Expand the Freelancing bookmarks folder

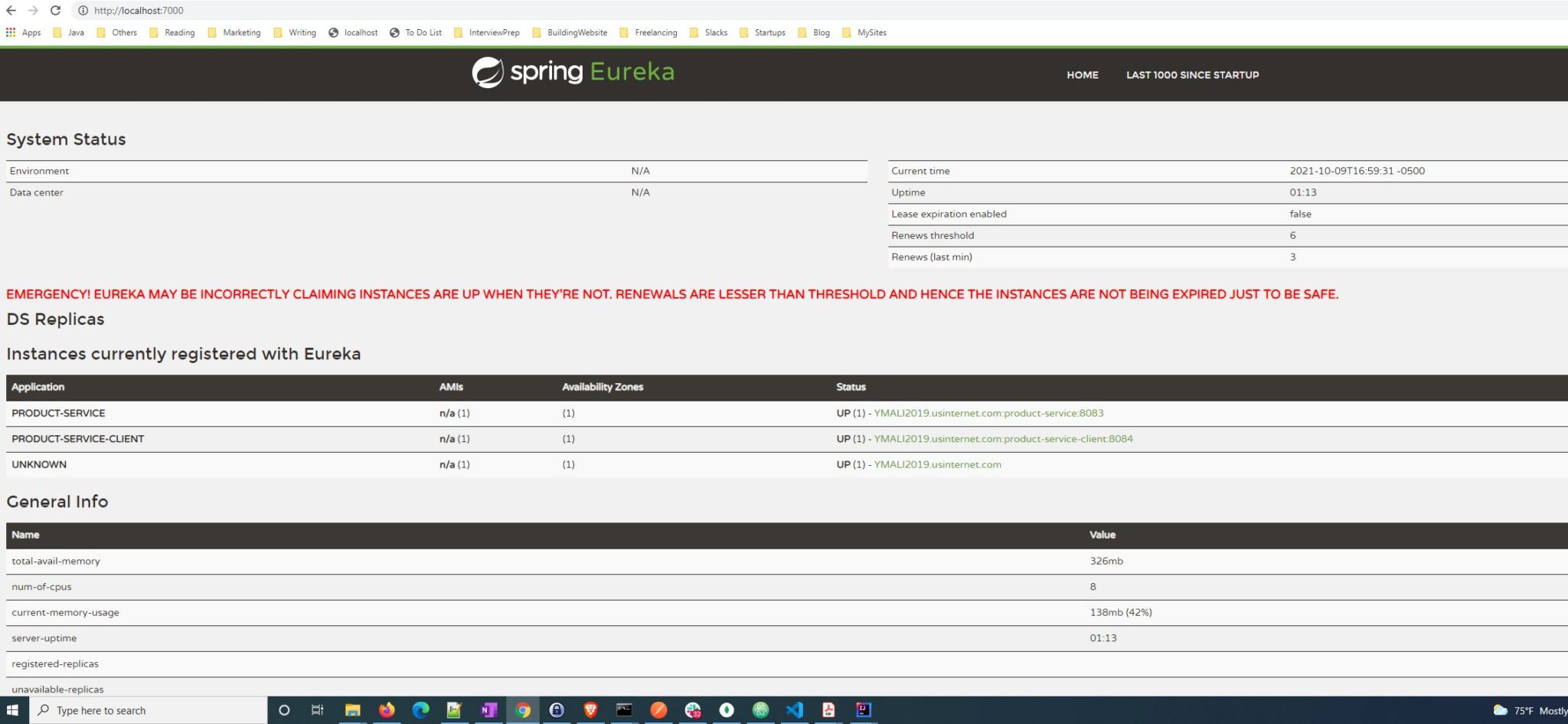[648, 33]
